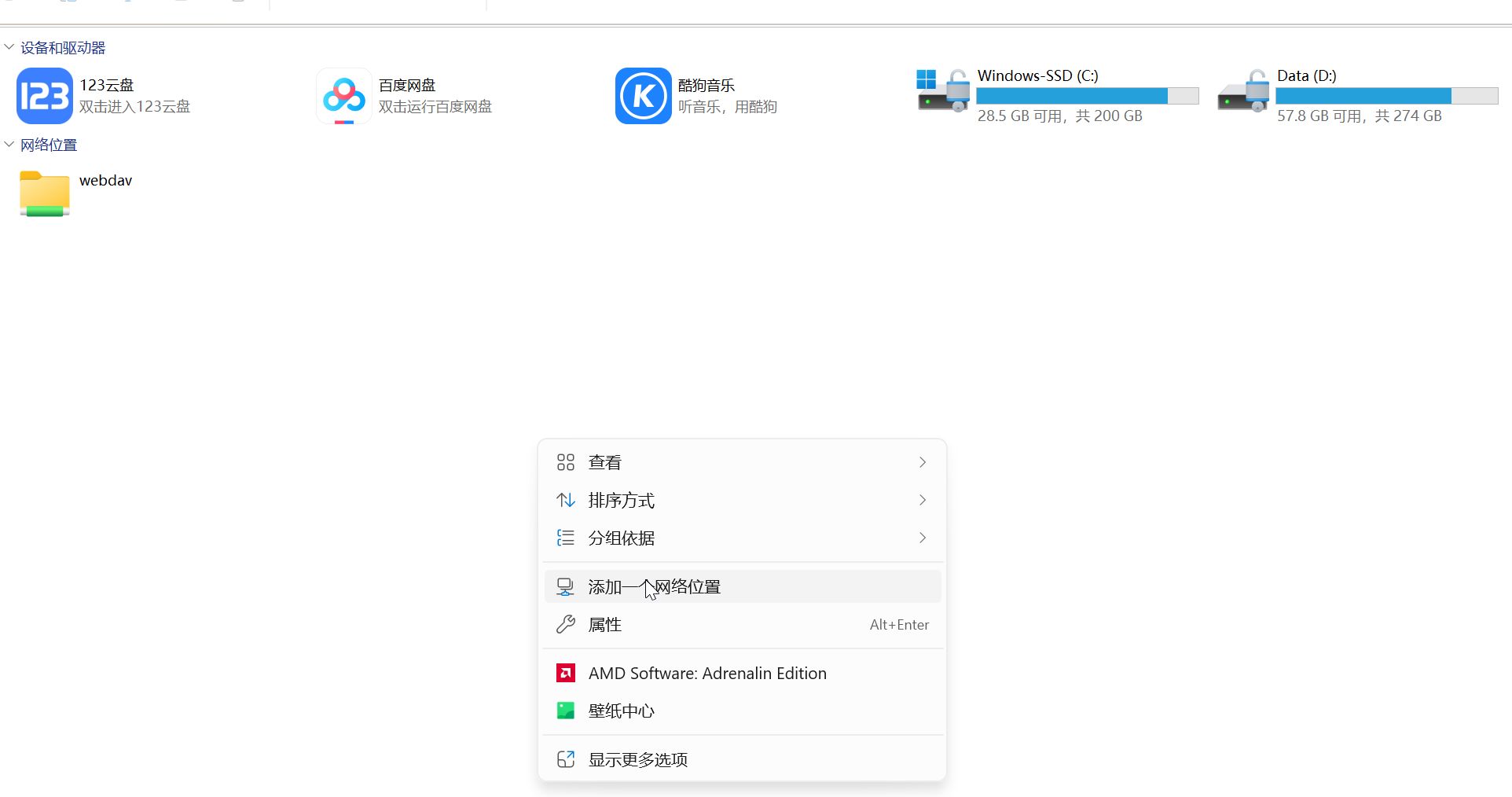Viewport: 1512px width, 797px height.
Task: Collapse the 网络位置 group
Action: [x=9, y=145]
